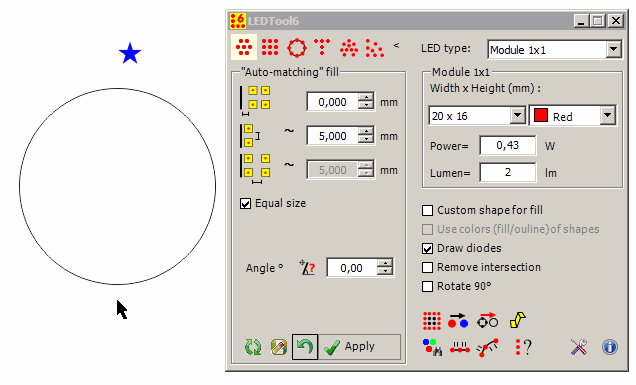Open the blue info icon
Screen dimensions: 636x385
[610, 347]
